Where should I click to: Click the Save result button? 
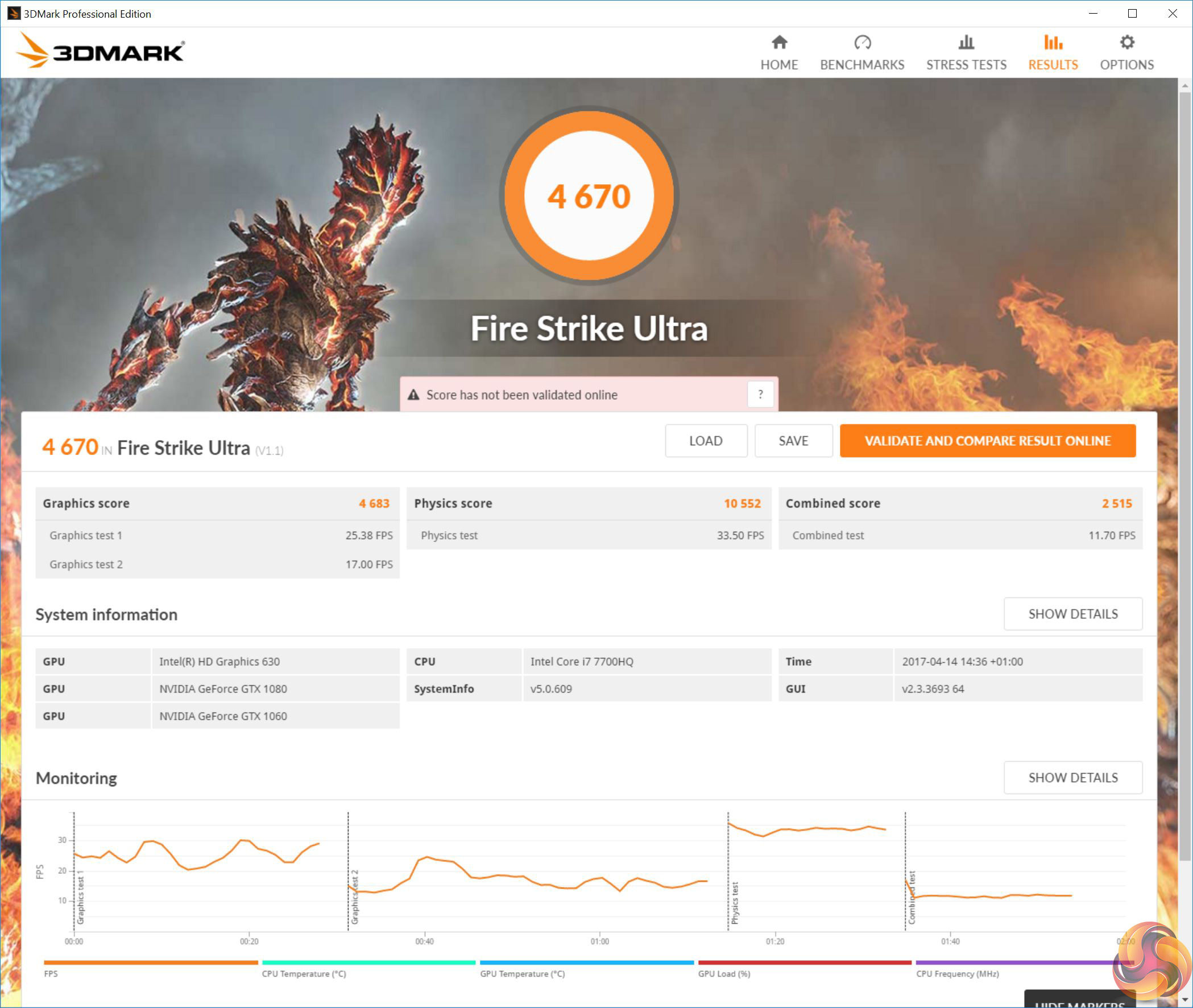(793, 441)
